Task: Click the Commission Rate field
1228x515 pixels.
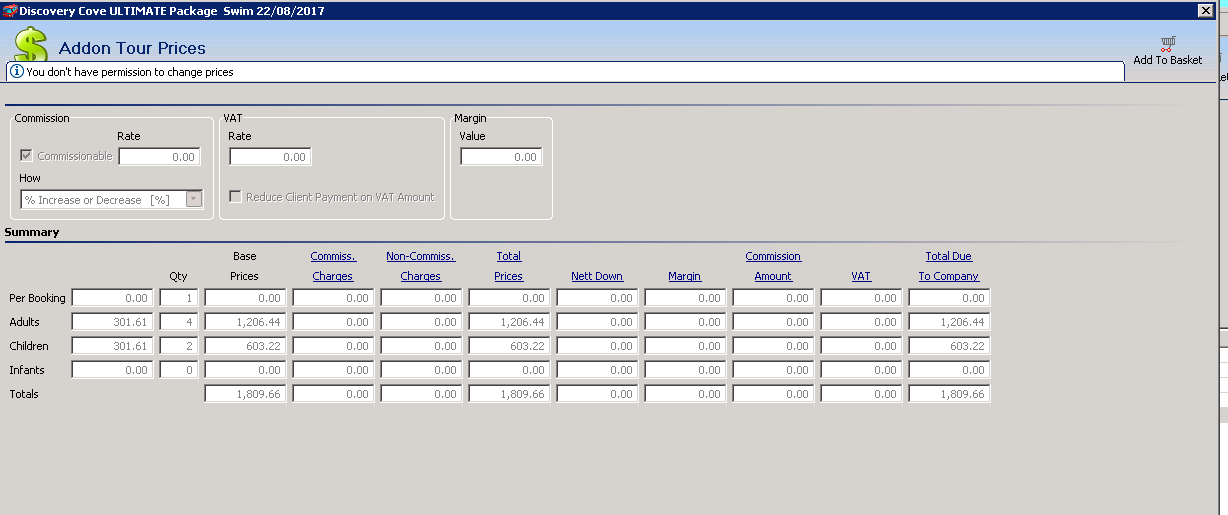Action: coord(159,157)
